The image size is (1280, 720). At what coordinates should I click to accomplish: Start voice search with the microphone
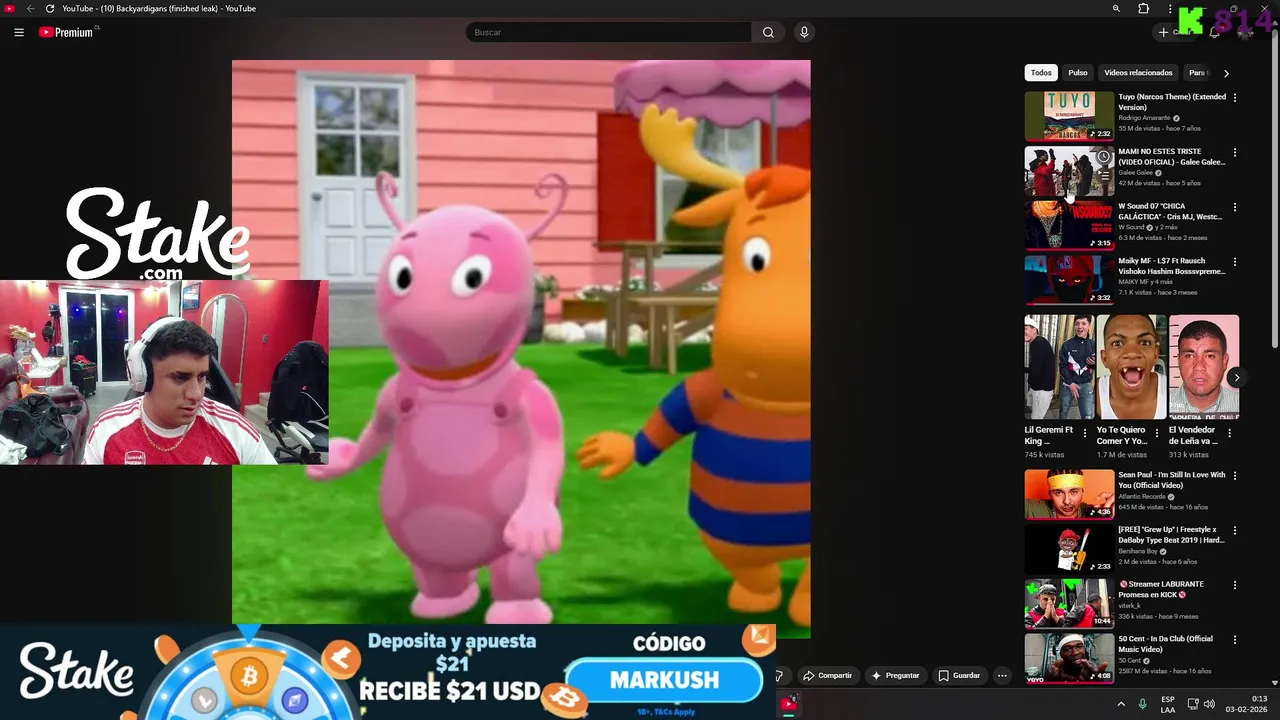[804, 32]
